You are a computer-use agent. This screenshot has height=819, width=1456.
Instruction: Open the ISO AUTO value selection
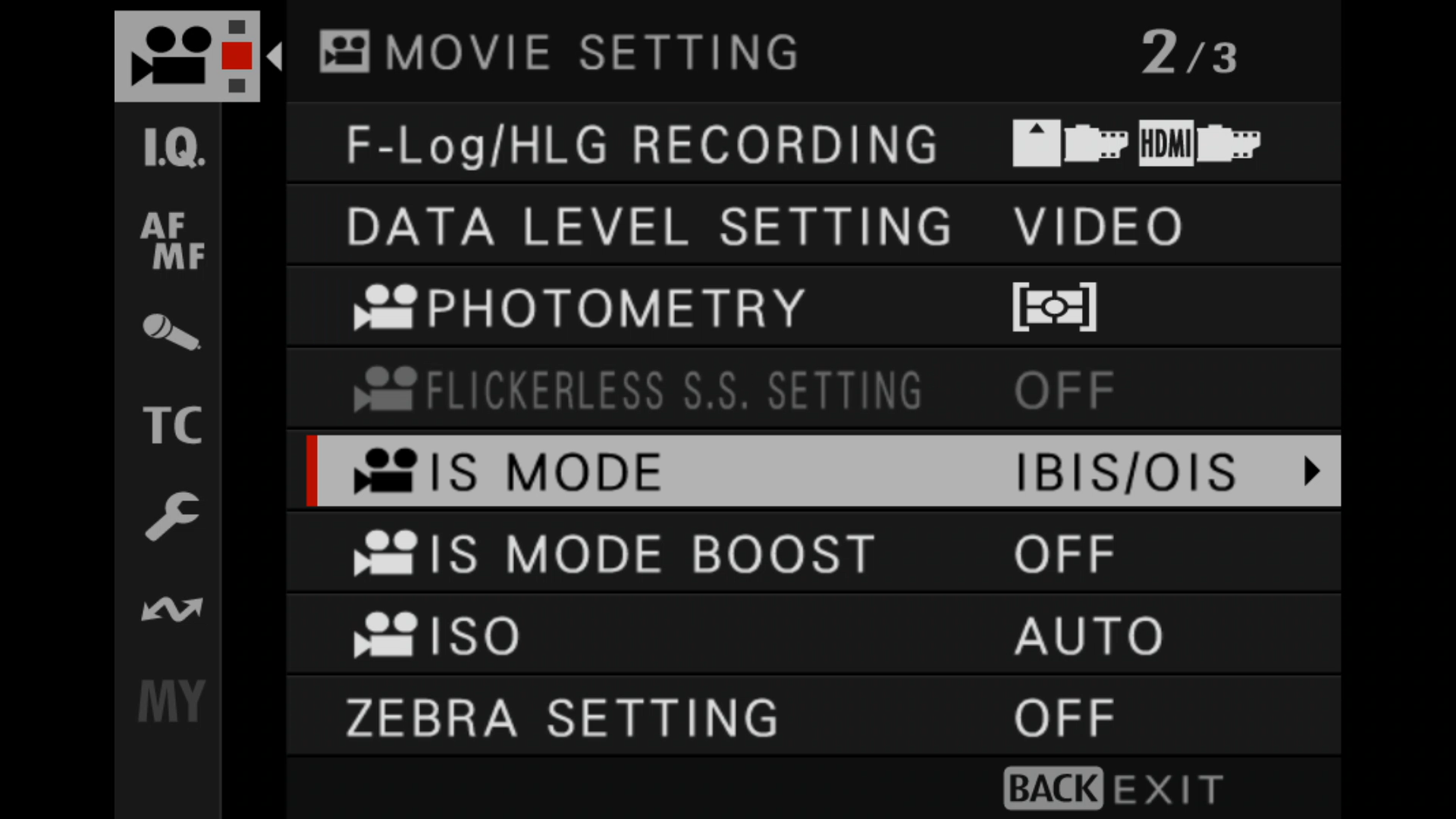[1089, 636]
